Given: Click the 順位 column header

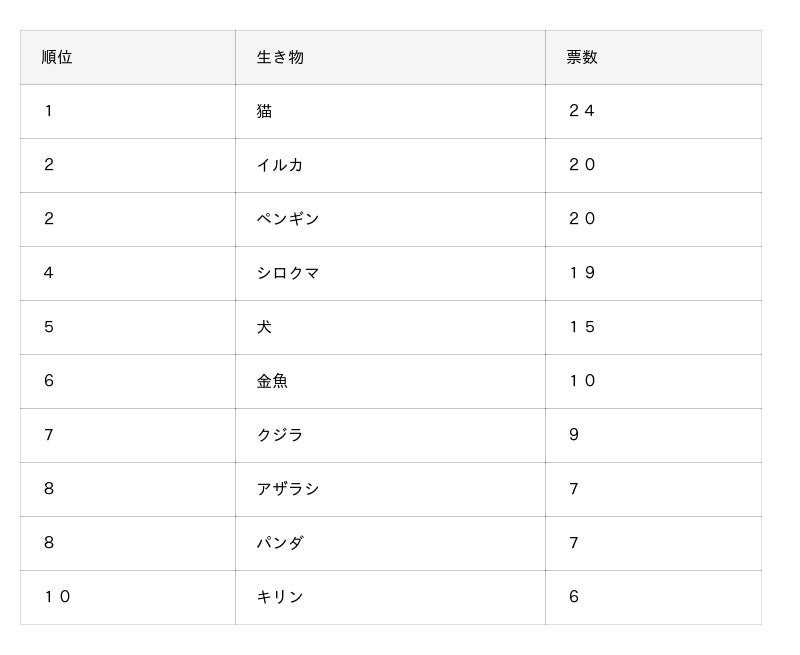Looking at the screenshot, I should point(57,57).
